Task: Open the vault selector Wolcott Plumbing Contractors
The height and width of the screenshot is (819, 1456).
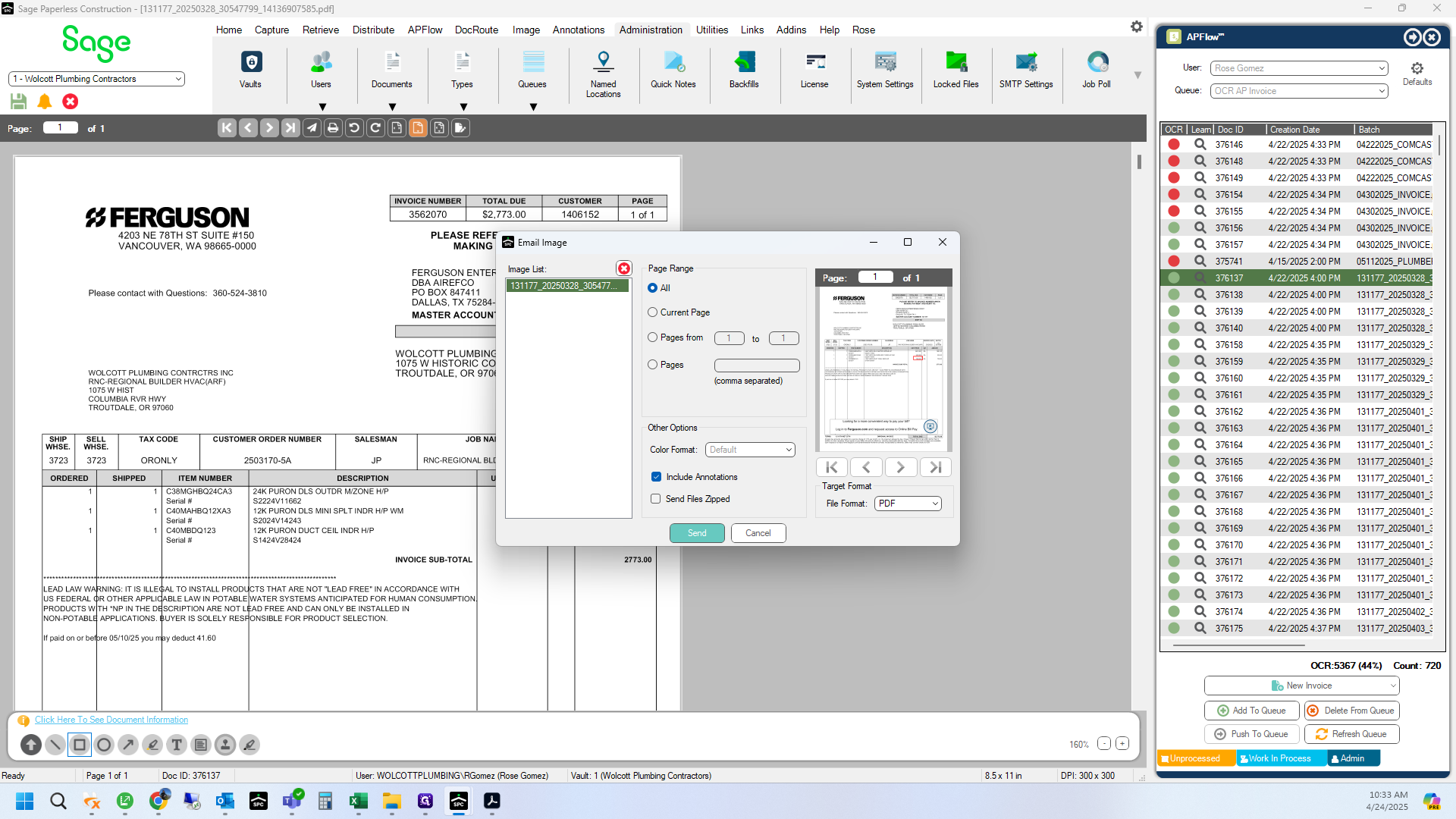Action: 96,79
